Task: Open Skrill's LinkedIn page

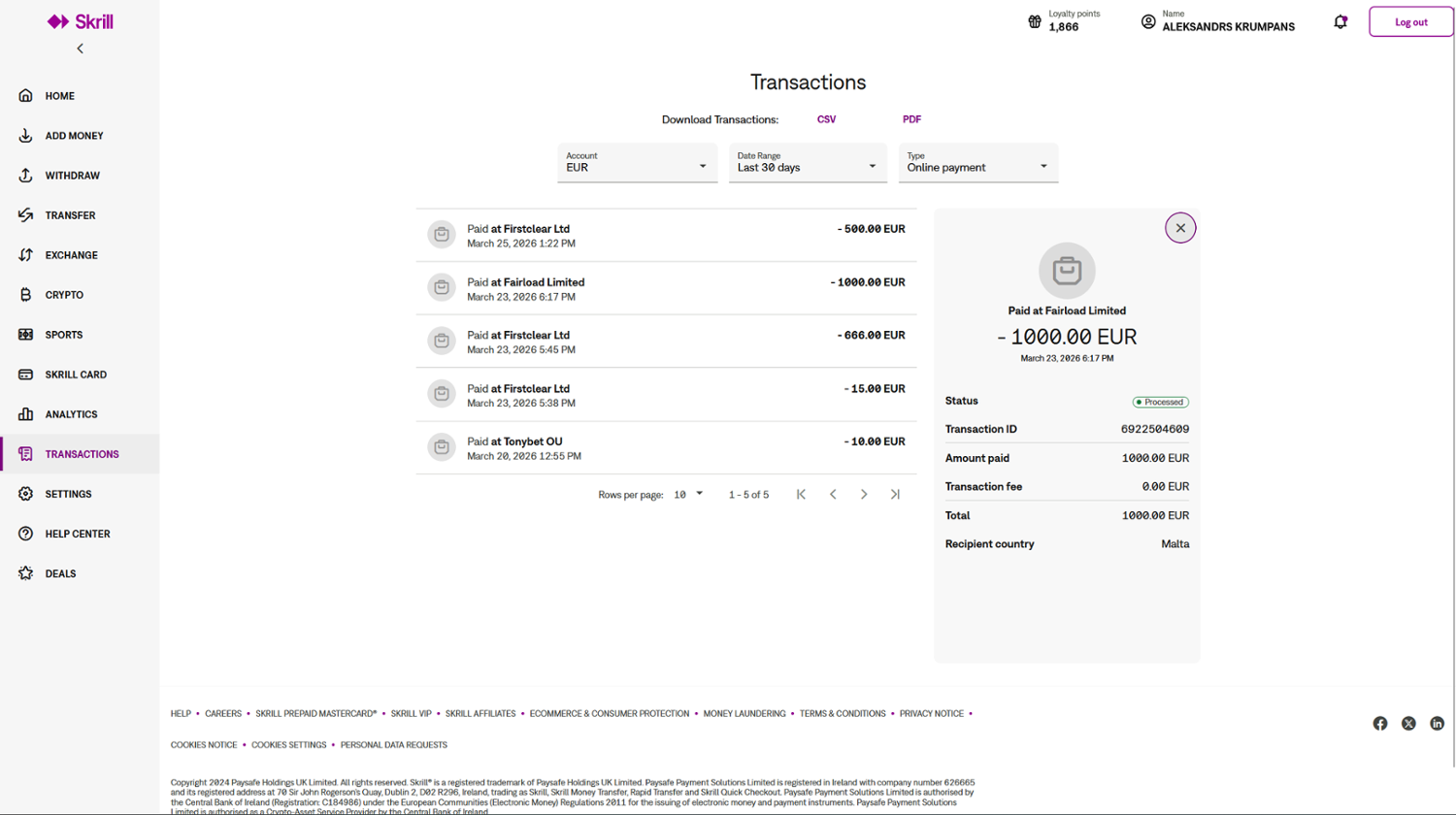Action: click(1437, 724)
